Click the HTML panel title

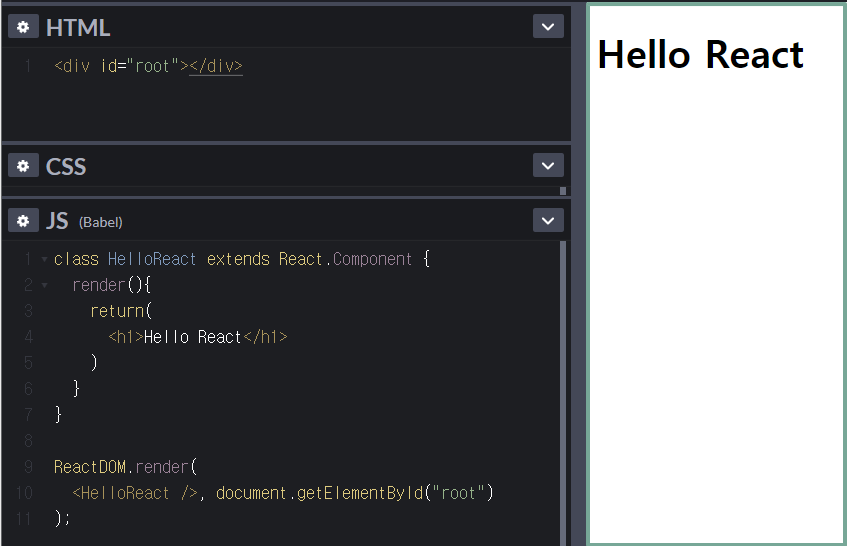click(x=78, y=28)
